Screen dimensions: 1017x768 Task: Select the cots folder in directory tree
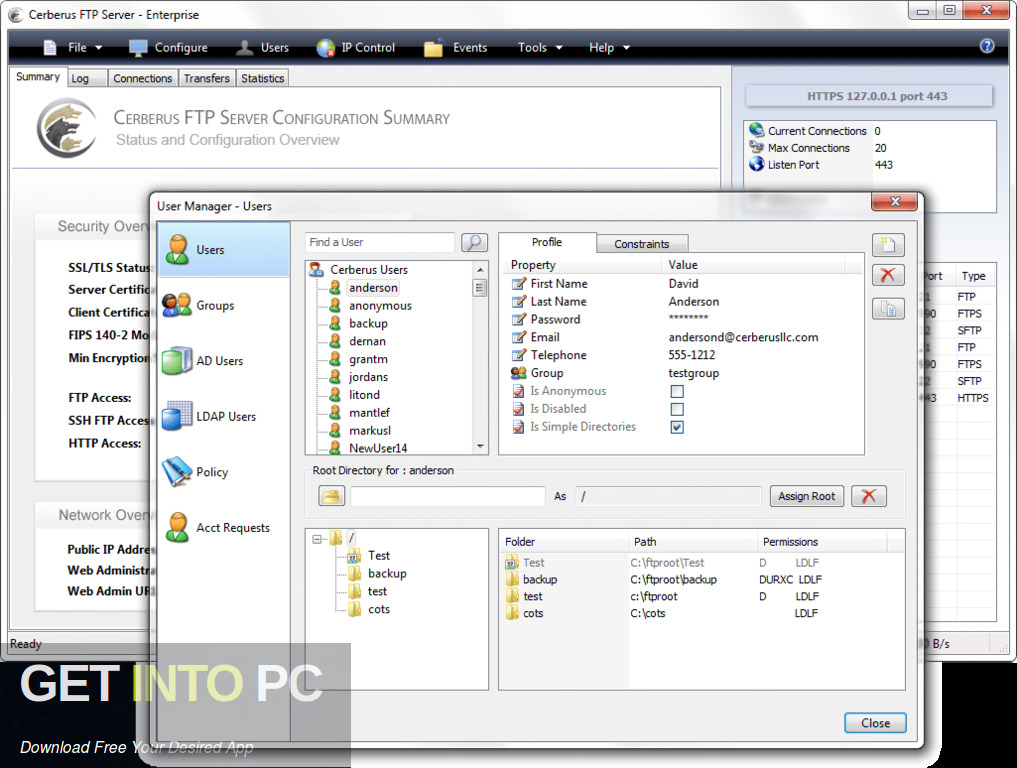coord(379,609)
